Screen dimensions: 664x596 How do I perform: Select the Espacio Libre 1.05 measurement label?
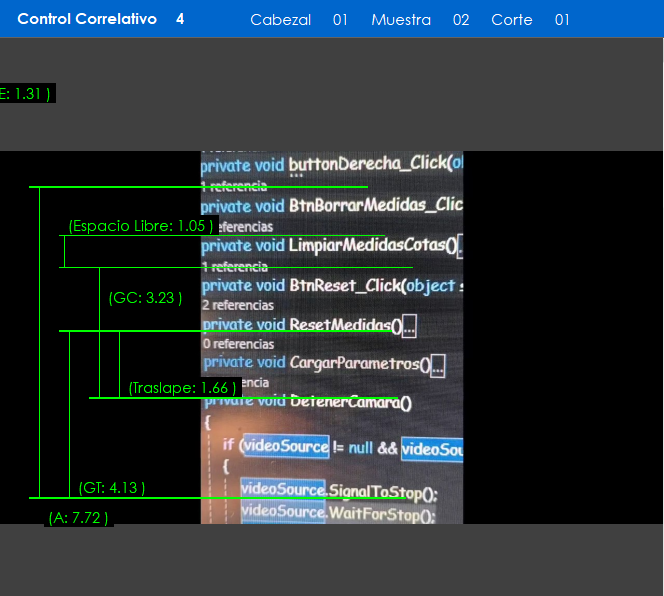click(x=140, y=226)
